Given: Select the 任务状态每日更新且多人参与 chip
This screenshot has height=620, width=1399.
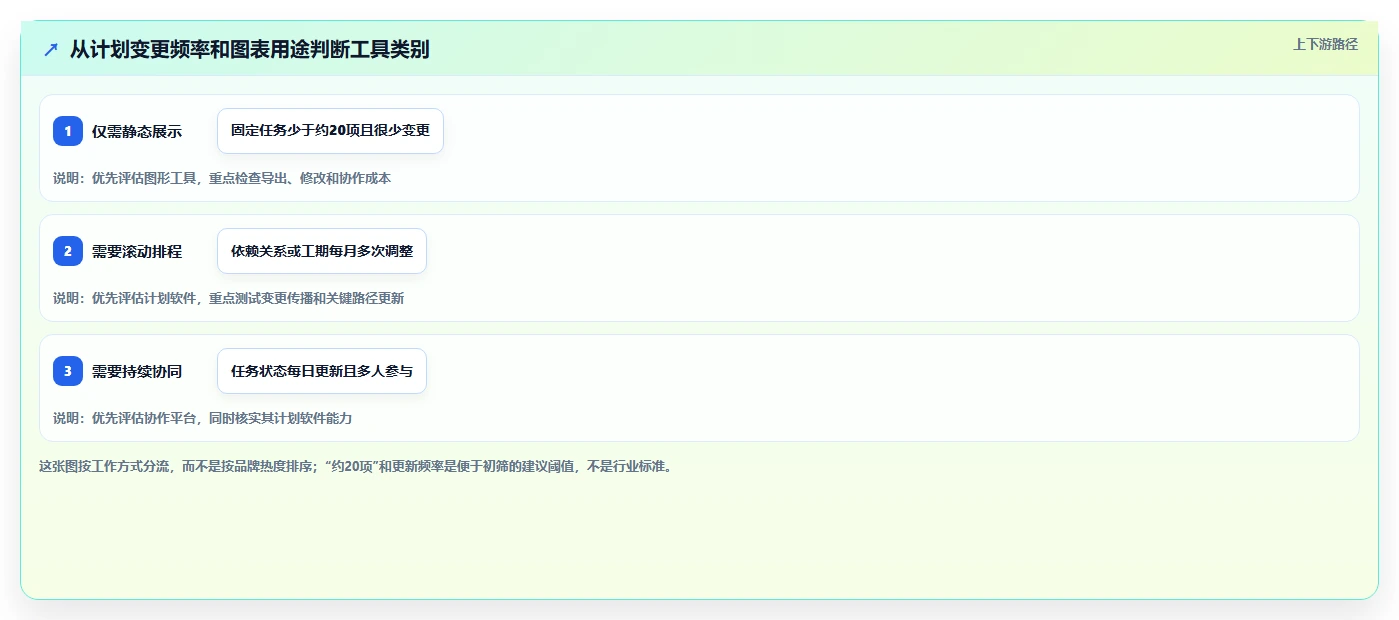Looking at the screenshot, I should [x=322, y=371].
